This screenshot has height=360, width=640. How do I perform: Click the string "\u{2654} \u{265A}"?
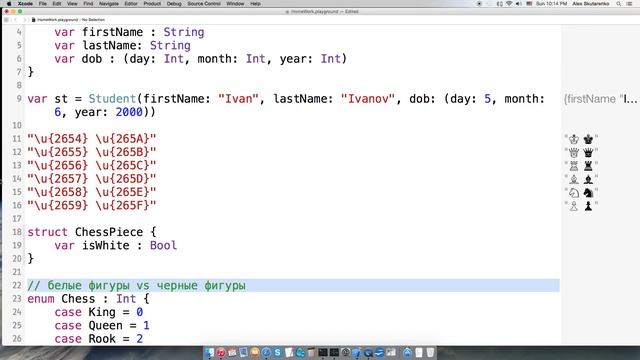click(x=92, y=139)
